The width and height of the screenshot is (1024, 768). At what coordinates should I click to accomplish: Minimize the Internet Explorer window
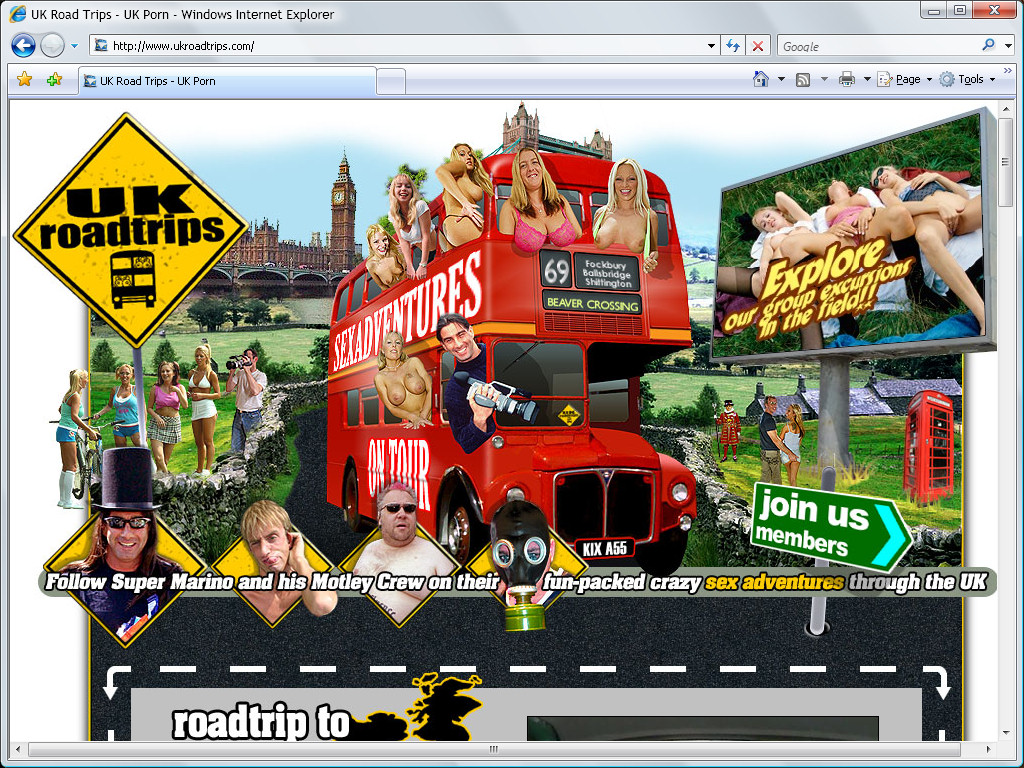pos(934,10)
